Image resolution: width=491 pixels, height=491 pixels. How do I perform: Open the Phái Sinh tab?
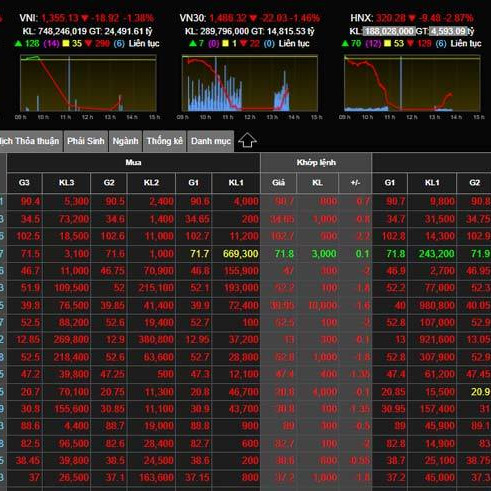(x=86, y=141)
